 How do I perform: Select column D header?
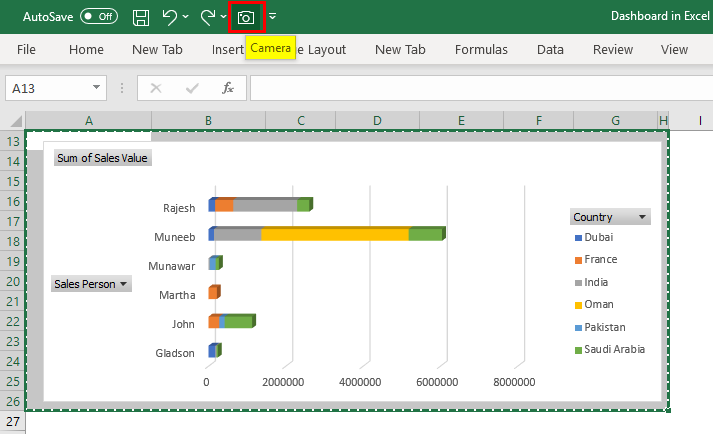377,121
